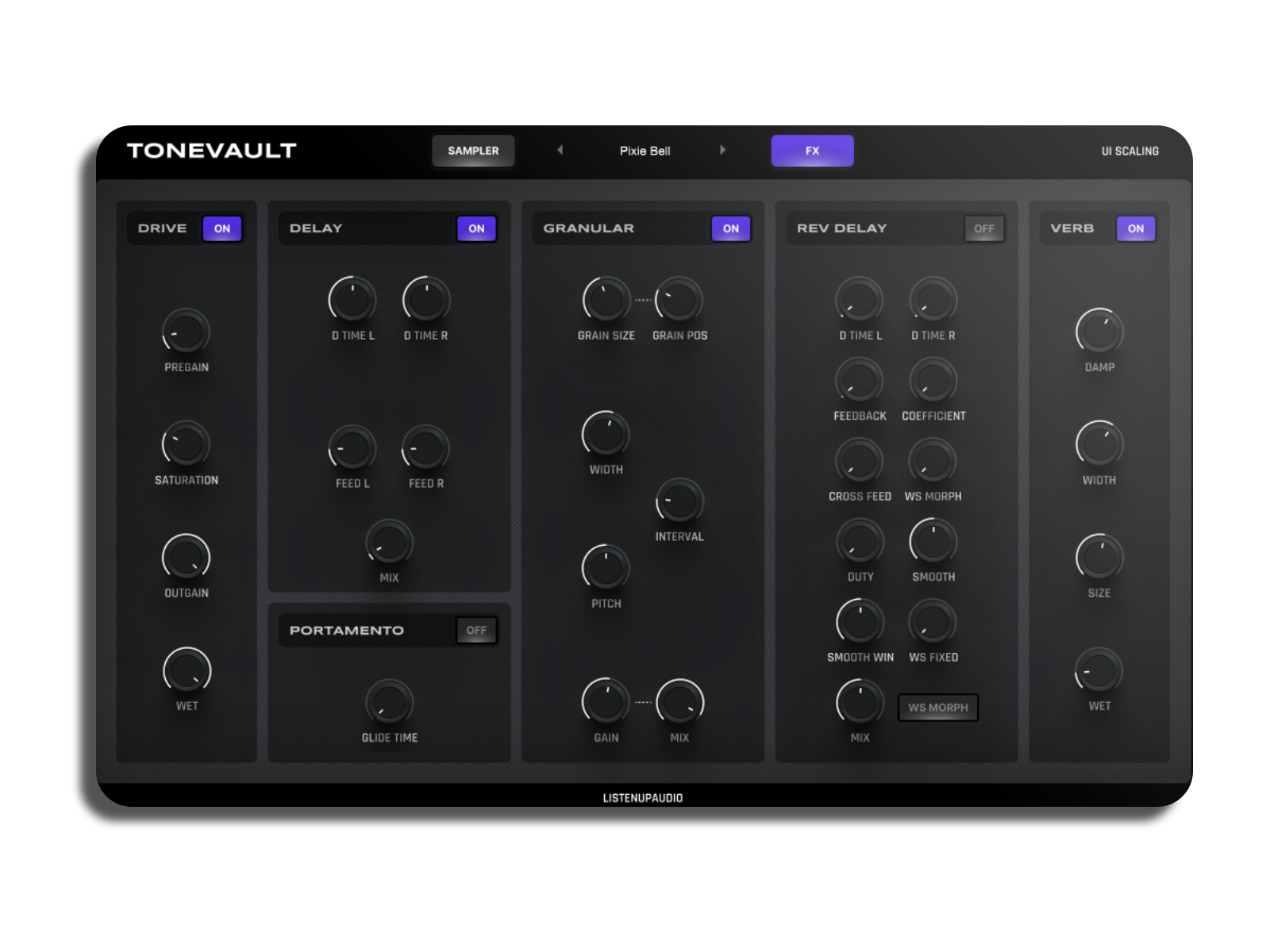The height and width of the screenshot is (952, 1270).
Task: Click the Verb Damp knob
Action: tap(1099, 332)
